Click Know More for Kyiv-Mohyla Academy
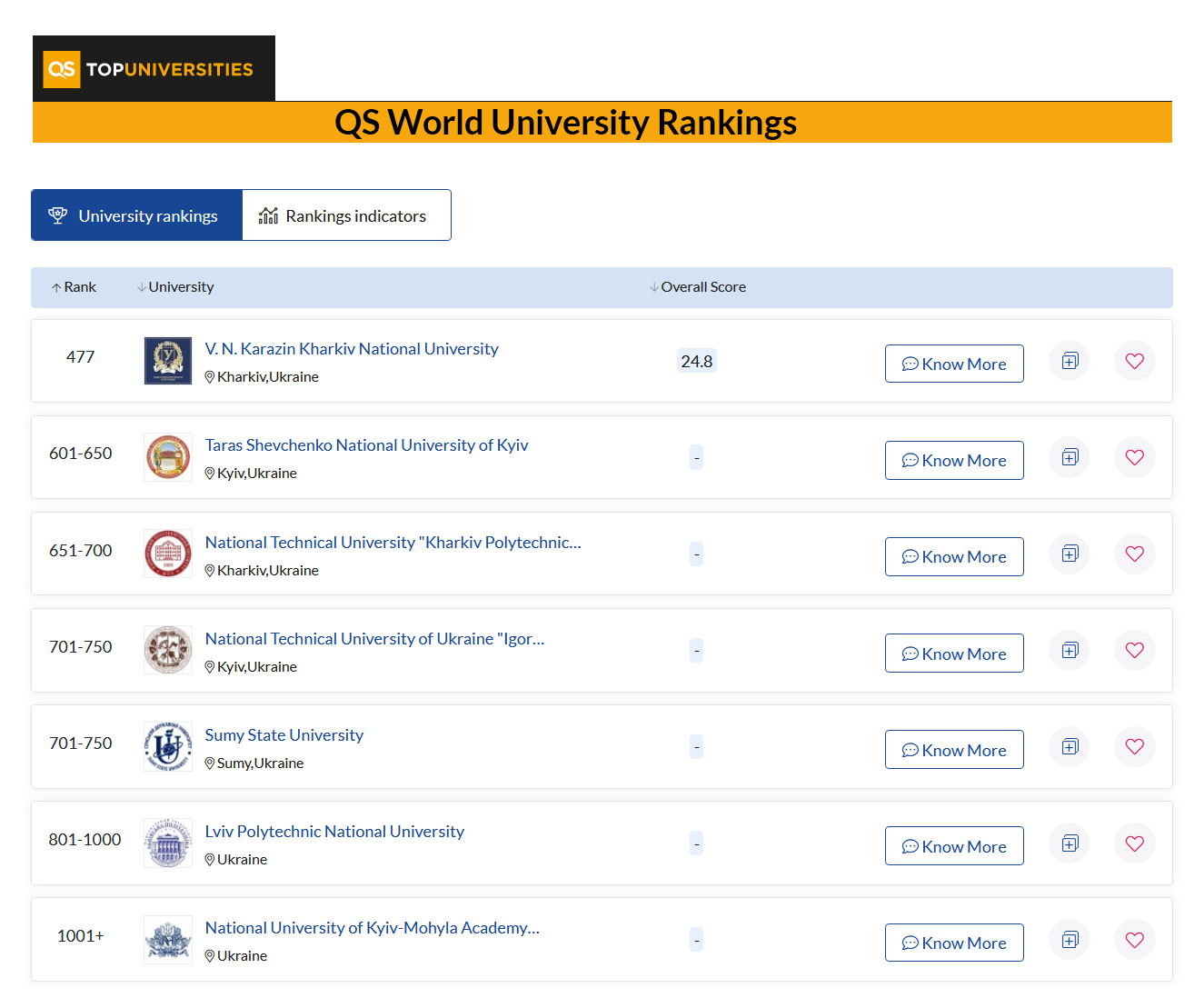Screen dimensions: 1194x1008 pos(954,943)
